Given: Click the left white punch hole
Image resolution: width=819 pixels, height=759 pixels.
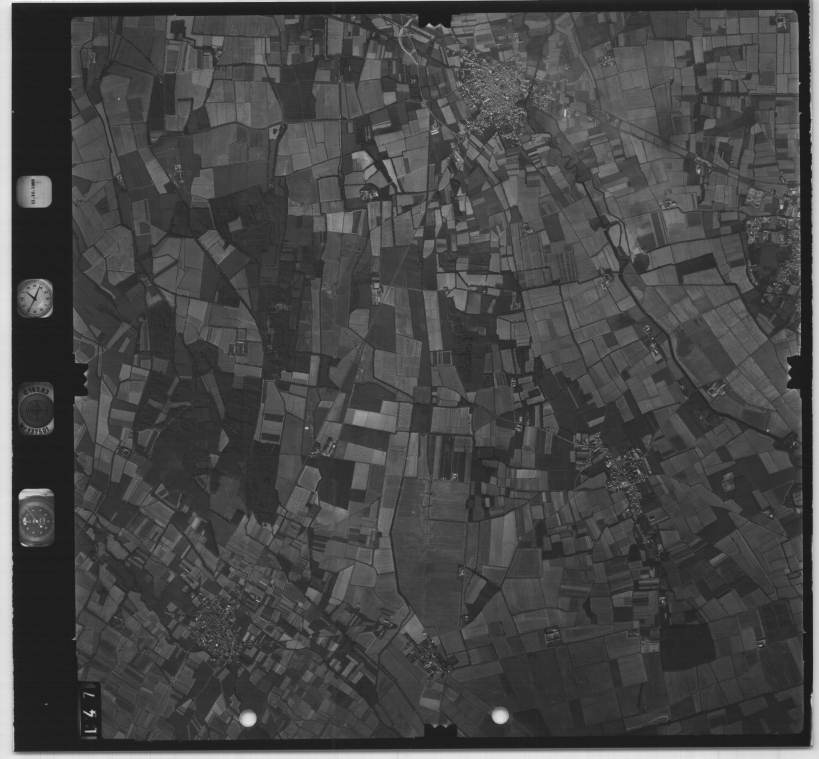Looking at the screenshot, I should tap(248, 717).
